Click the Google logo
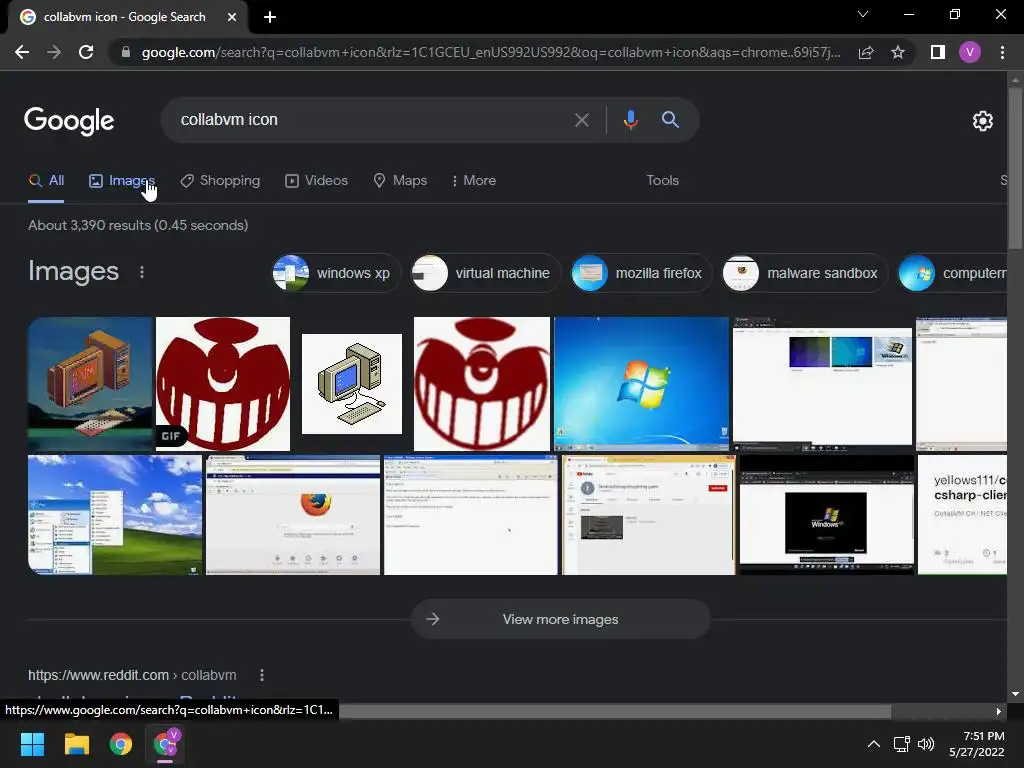Image resolution: width=1024 pixels, height=768 pixels. pyautogui.click(x=69, y=121)
